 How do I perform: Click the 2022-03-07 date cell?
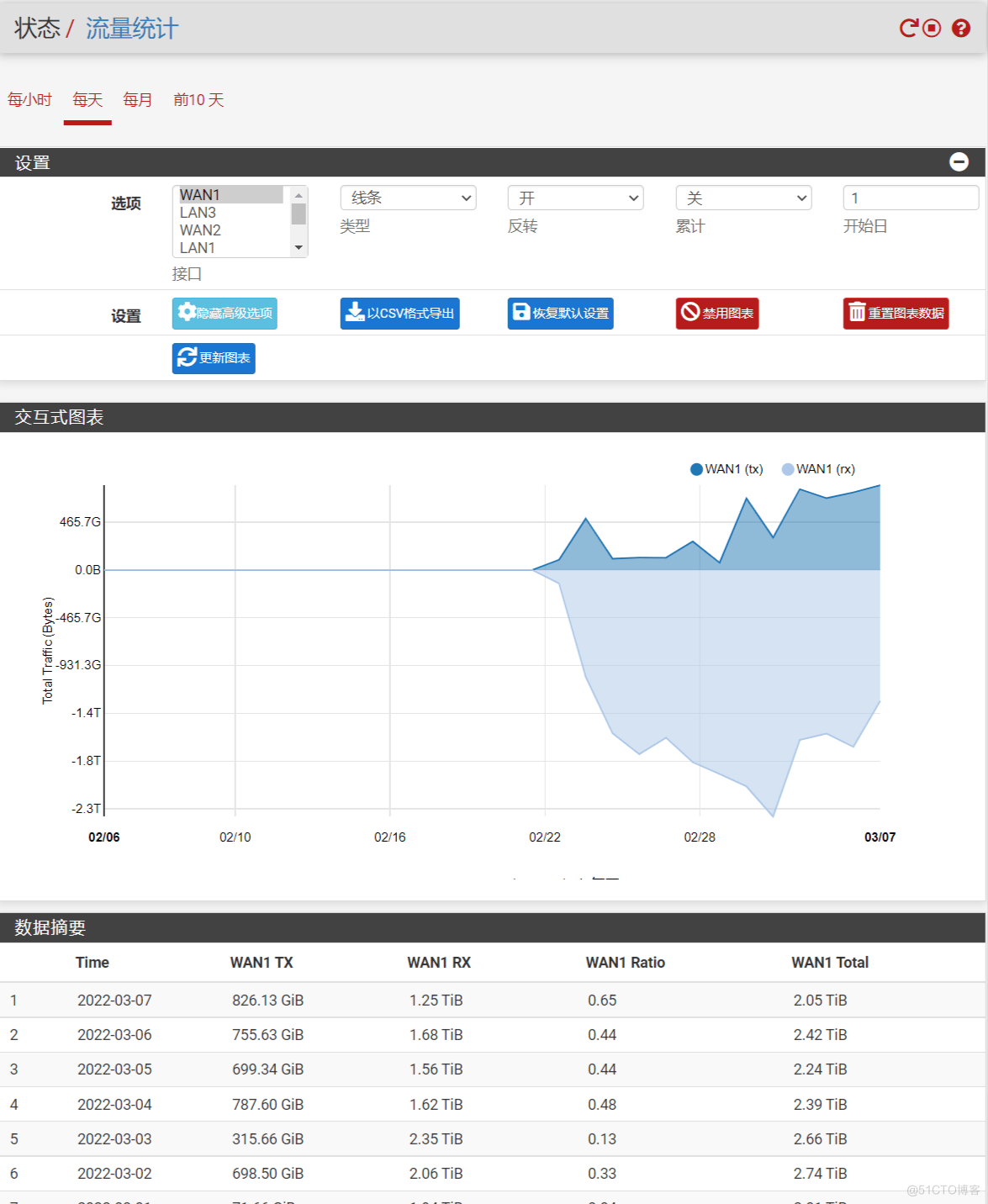(x=114, y=1001)
